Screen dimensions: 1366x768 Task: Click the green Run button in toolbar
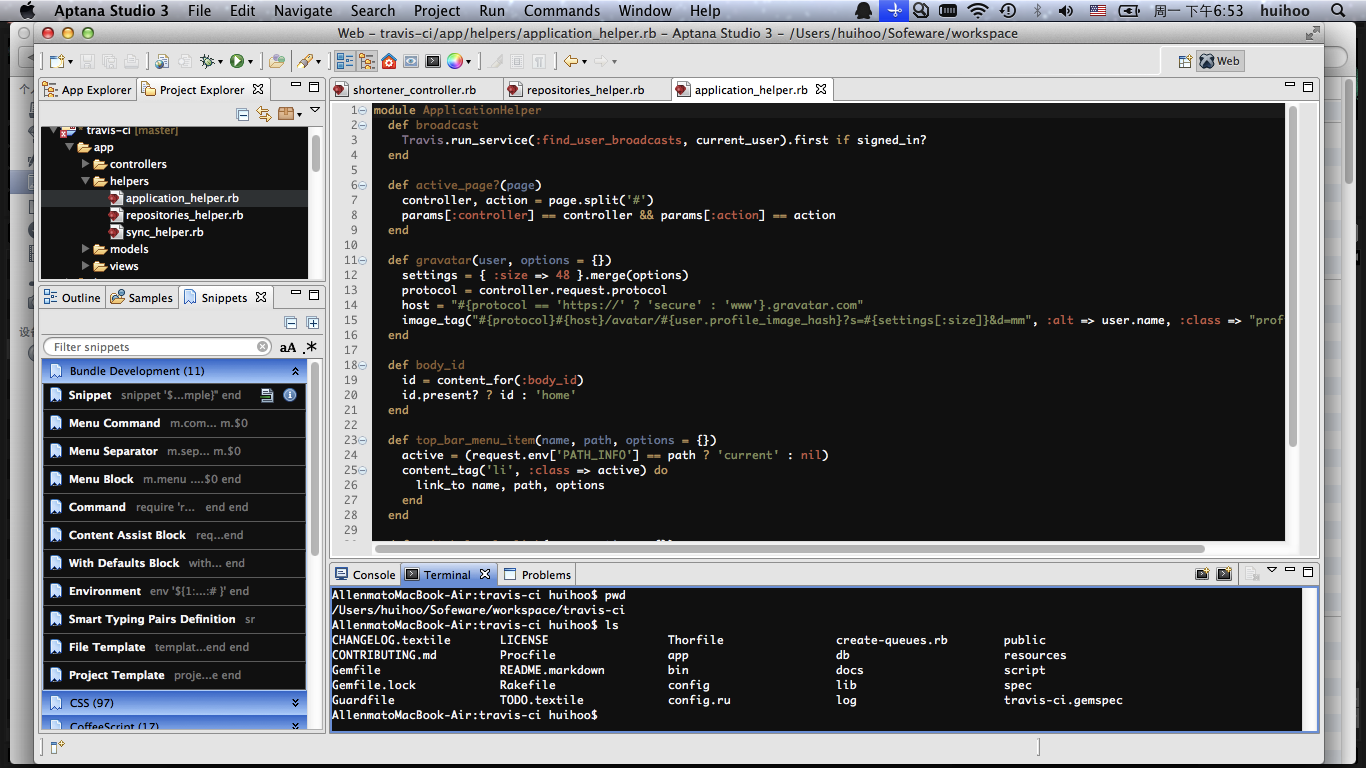[x=237, y=61]
